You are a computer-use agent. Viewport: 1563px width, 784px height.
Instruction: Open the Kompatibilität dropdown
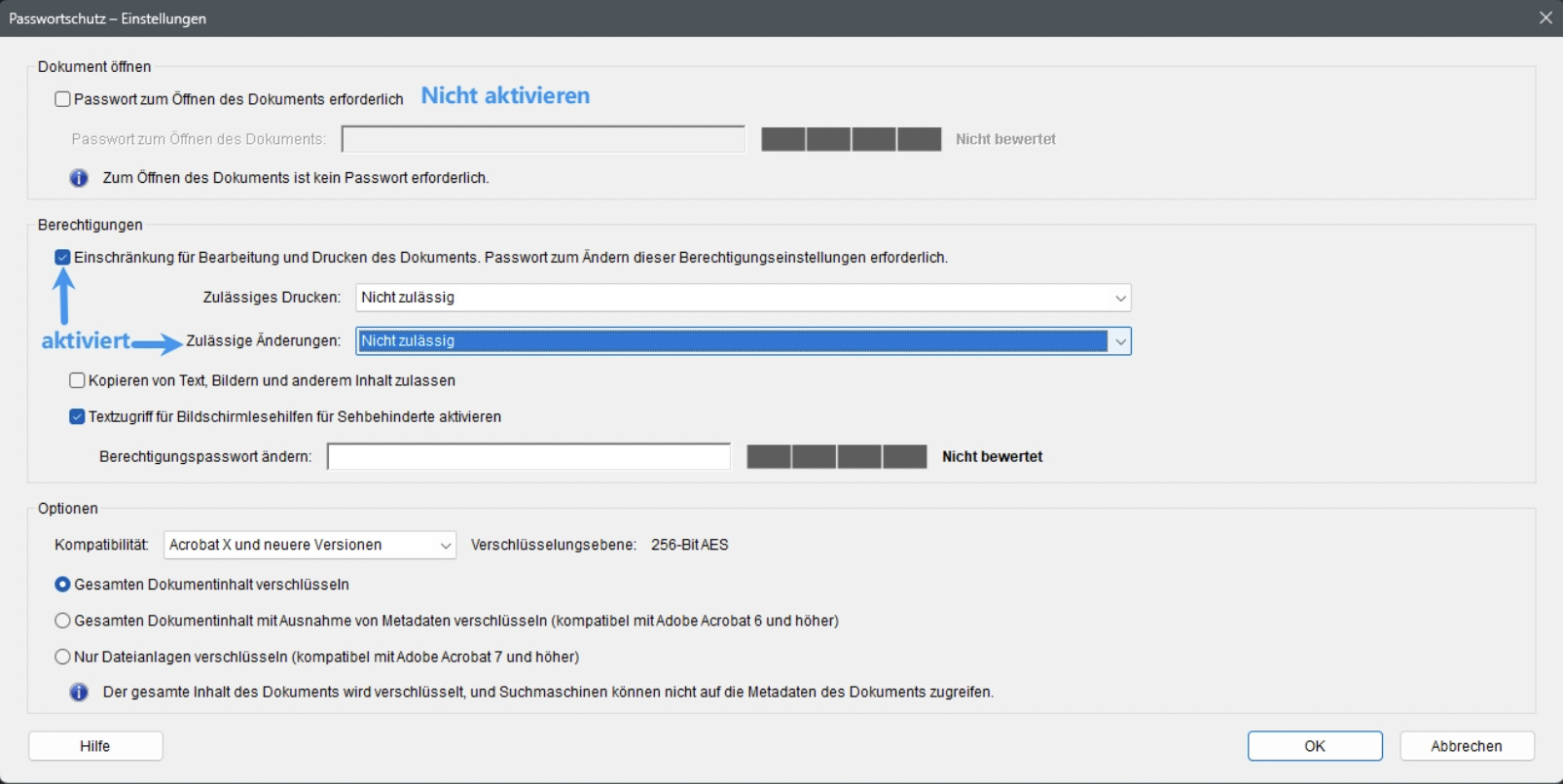(x=309, y=545)
